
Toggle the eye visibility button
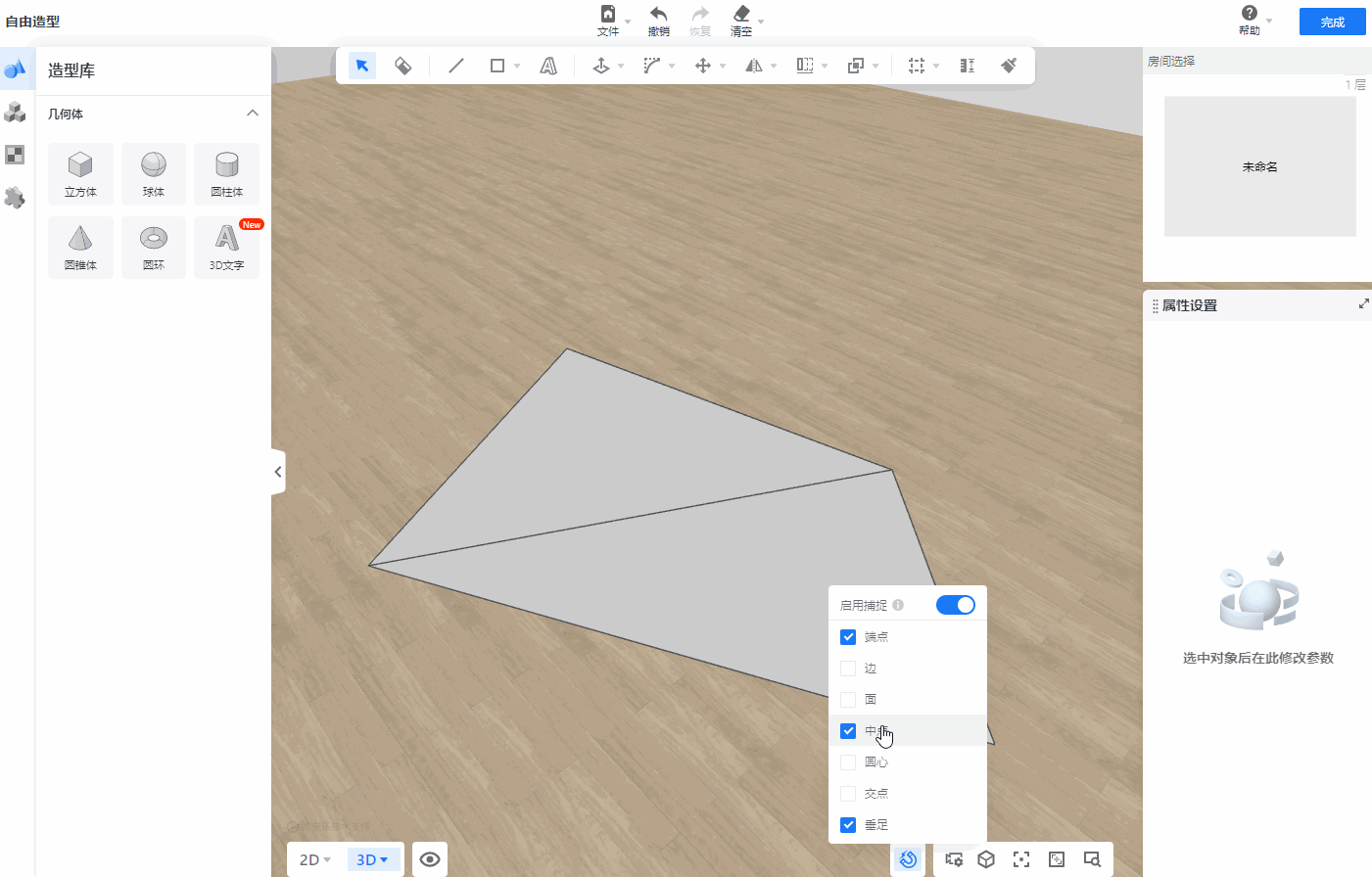coord(429,859)
